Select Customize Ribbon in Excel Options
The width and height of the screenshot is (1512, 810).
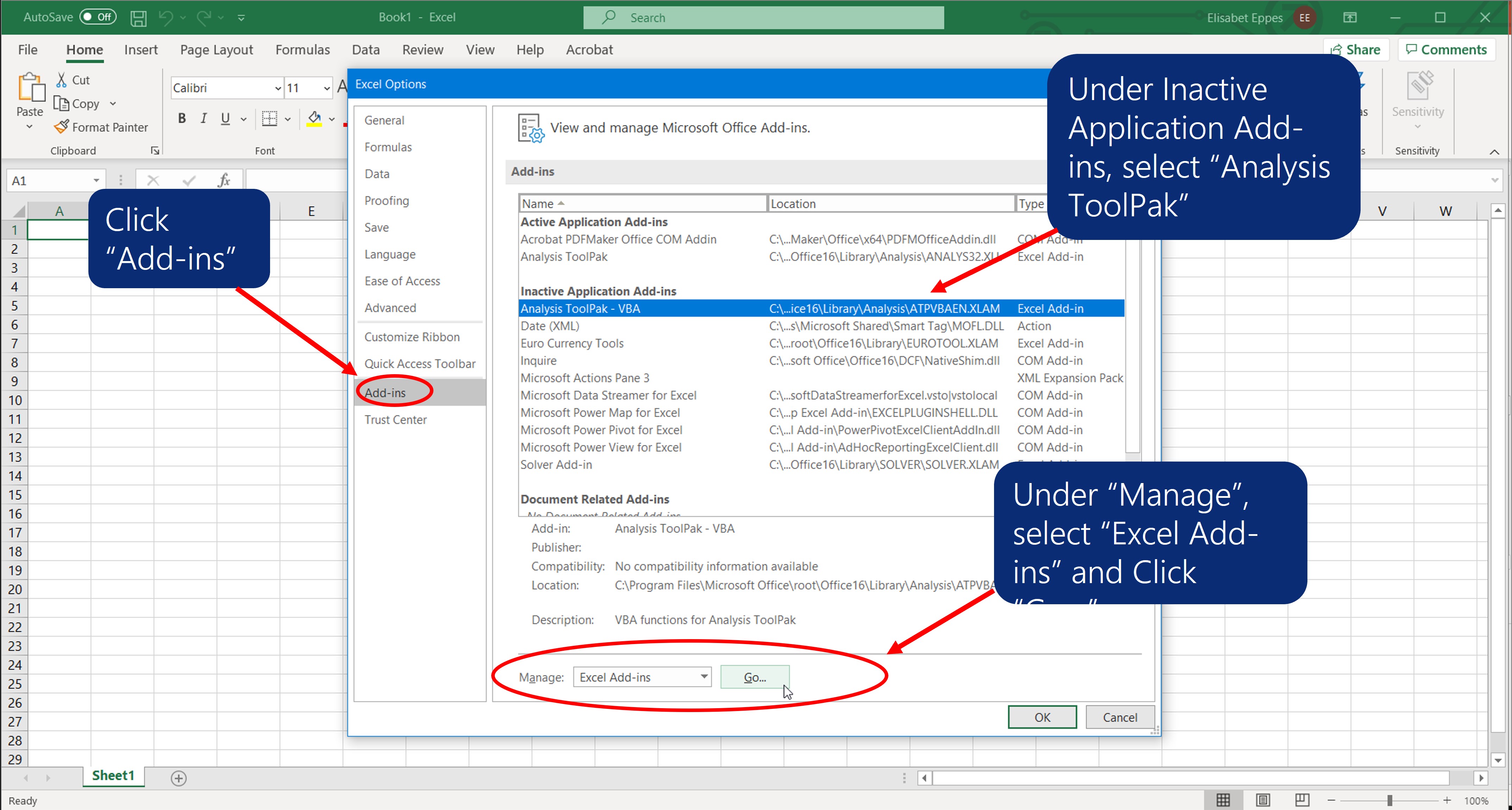pos(412,337)
